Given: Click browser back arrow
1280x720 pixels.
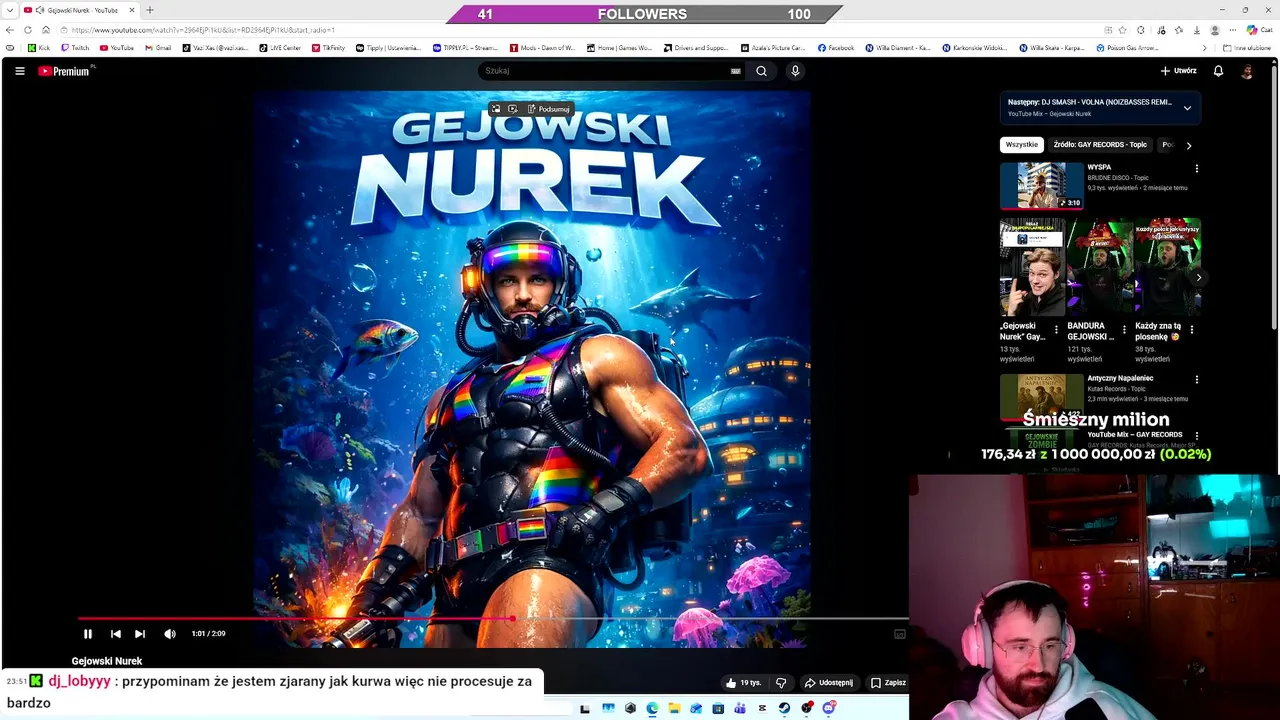Looking at the screenshot, I should coord(10,30).
